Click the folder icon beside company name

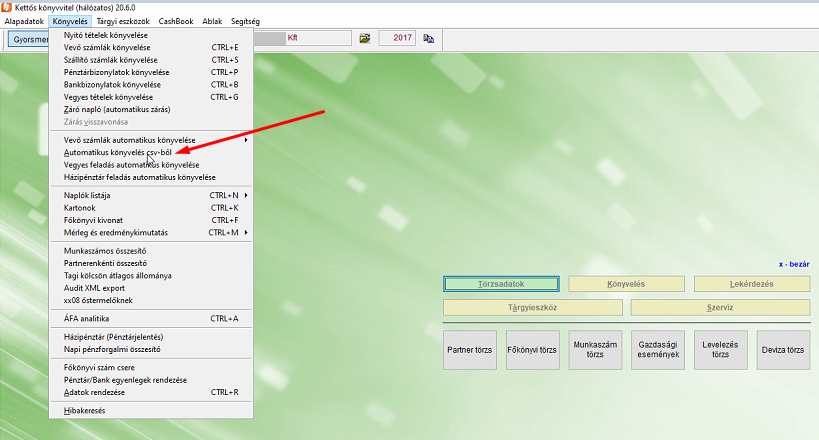[365, 38]
